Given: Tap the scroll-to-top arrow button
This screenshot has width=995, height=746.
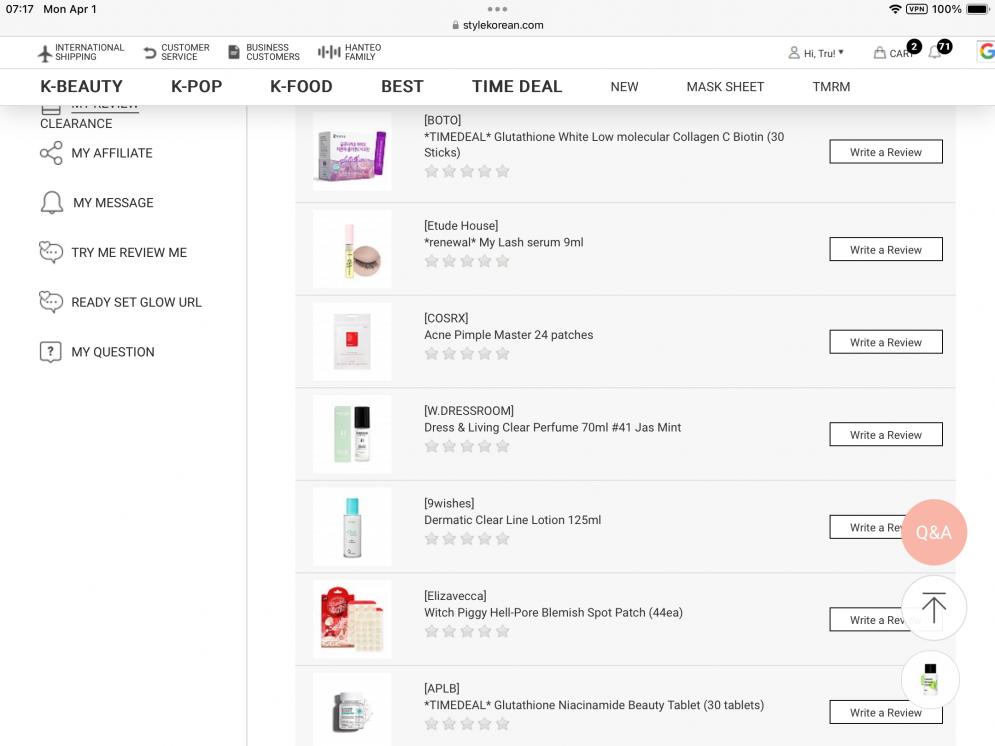Looking at the screenshot, I should pyautogui.click(x=933, y=607).
